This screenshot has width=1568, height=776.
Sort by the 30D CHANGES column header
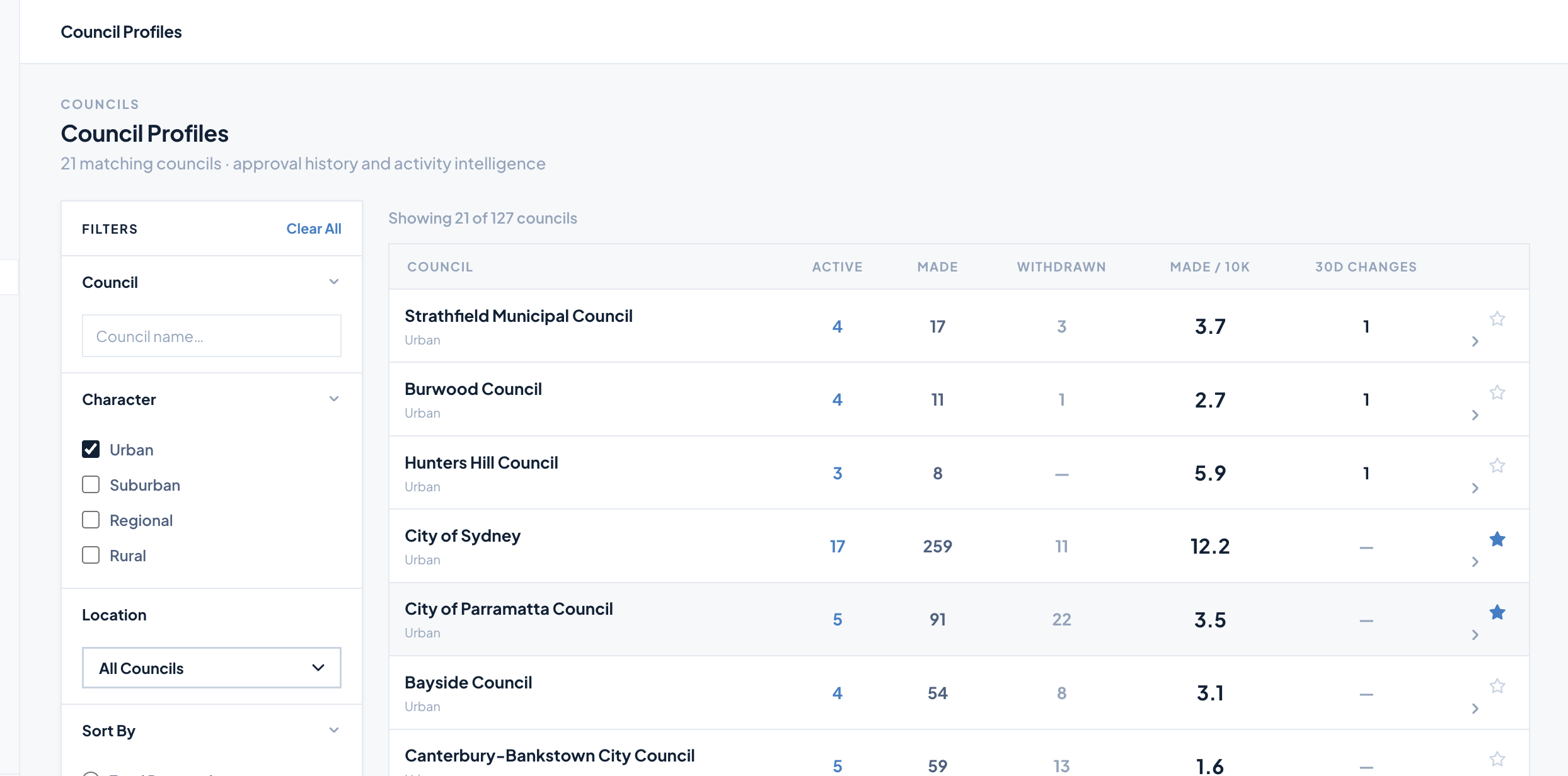[x=1366, y=267]
